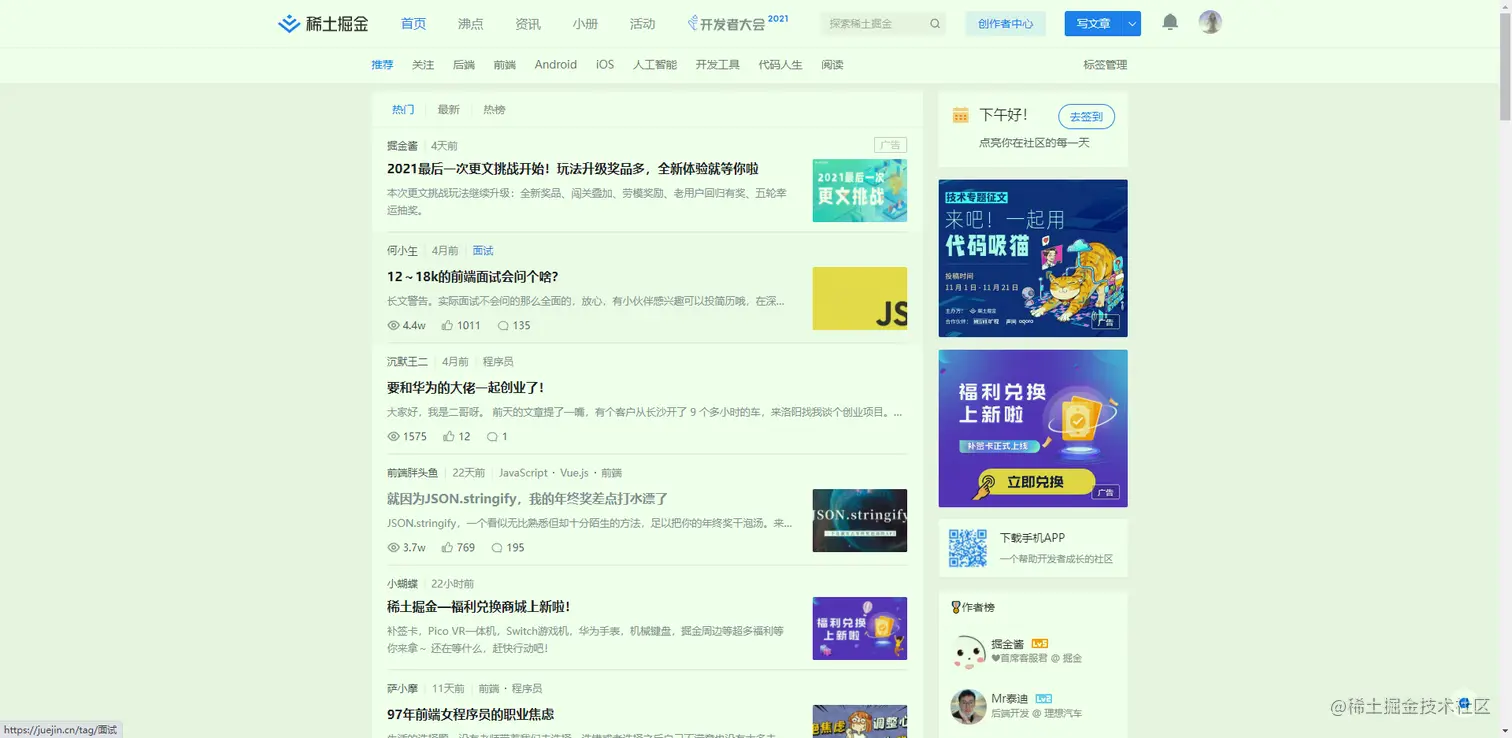The image size is (1512, 738).
Task: Open article 97年前端女程序员的职业焦虑
Action: point(471,715)
